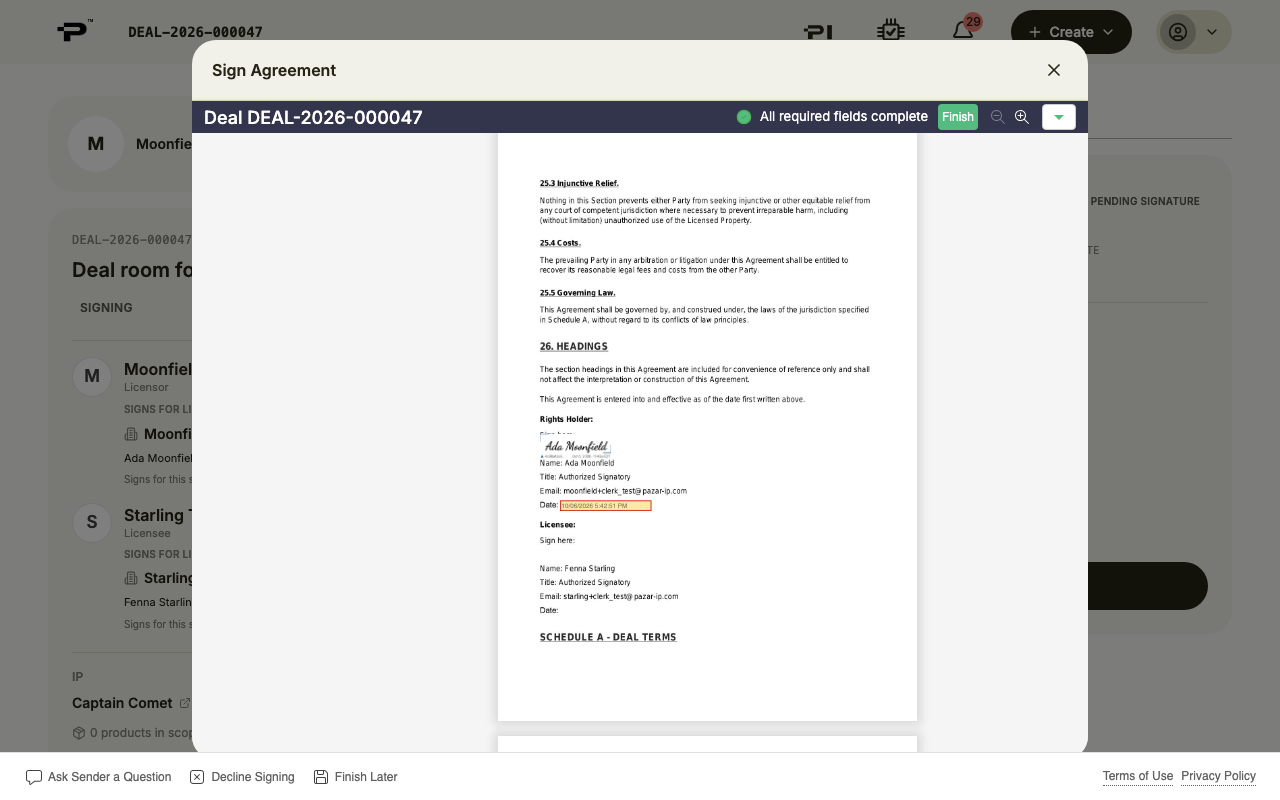The width and height of the screenshot is (1280, 800).
Task: Select the S avatar for Starling
Action: (x=92, y=522)
